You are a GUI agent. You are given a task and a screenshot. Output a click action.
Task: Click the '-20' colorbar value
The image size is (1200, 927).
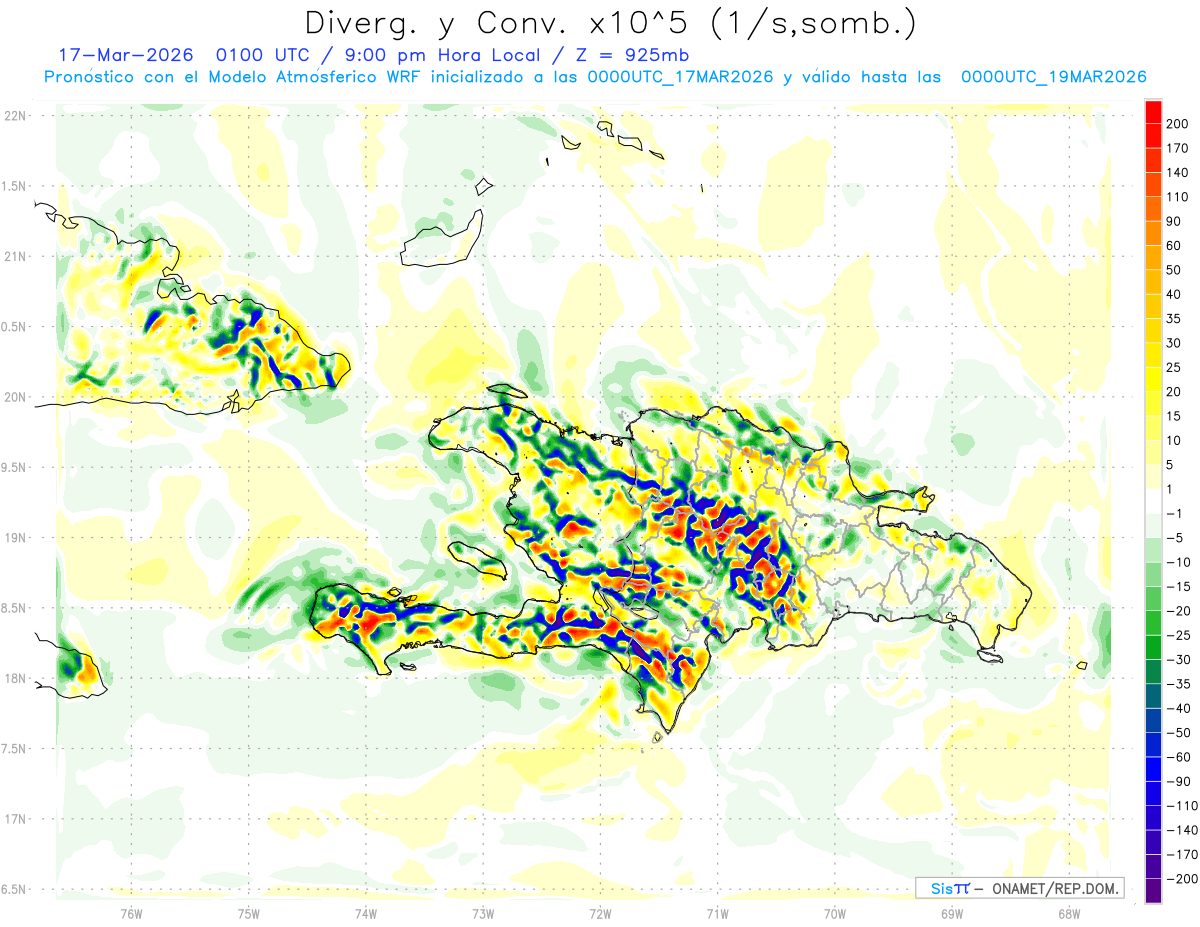[x=1177, y=611]
